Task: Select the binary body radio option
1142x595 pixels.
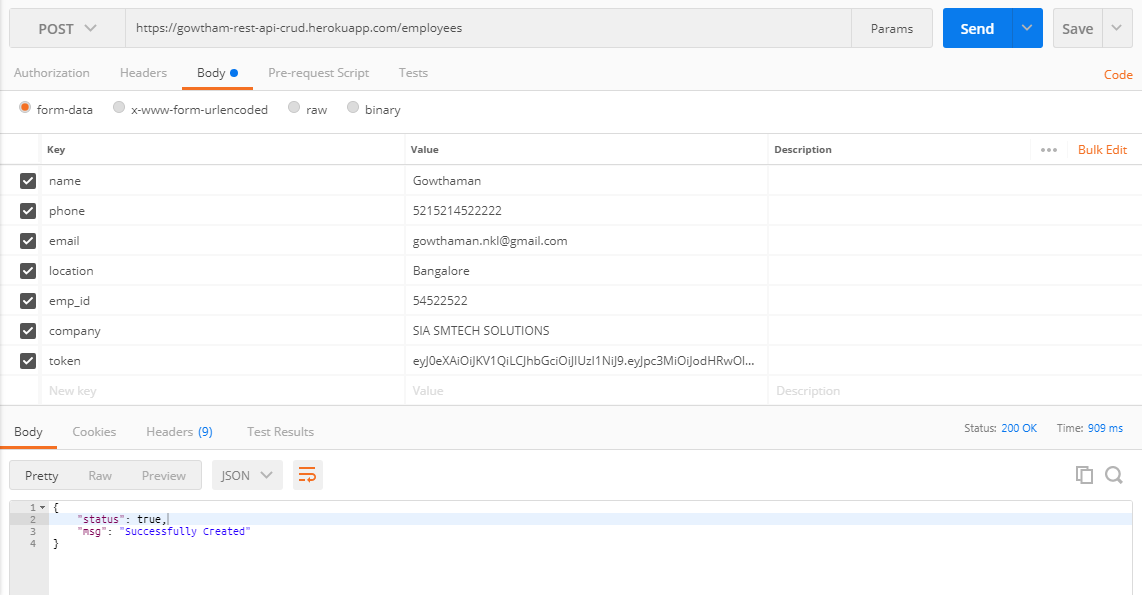Action: (x=353, y=108)
